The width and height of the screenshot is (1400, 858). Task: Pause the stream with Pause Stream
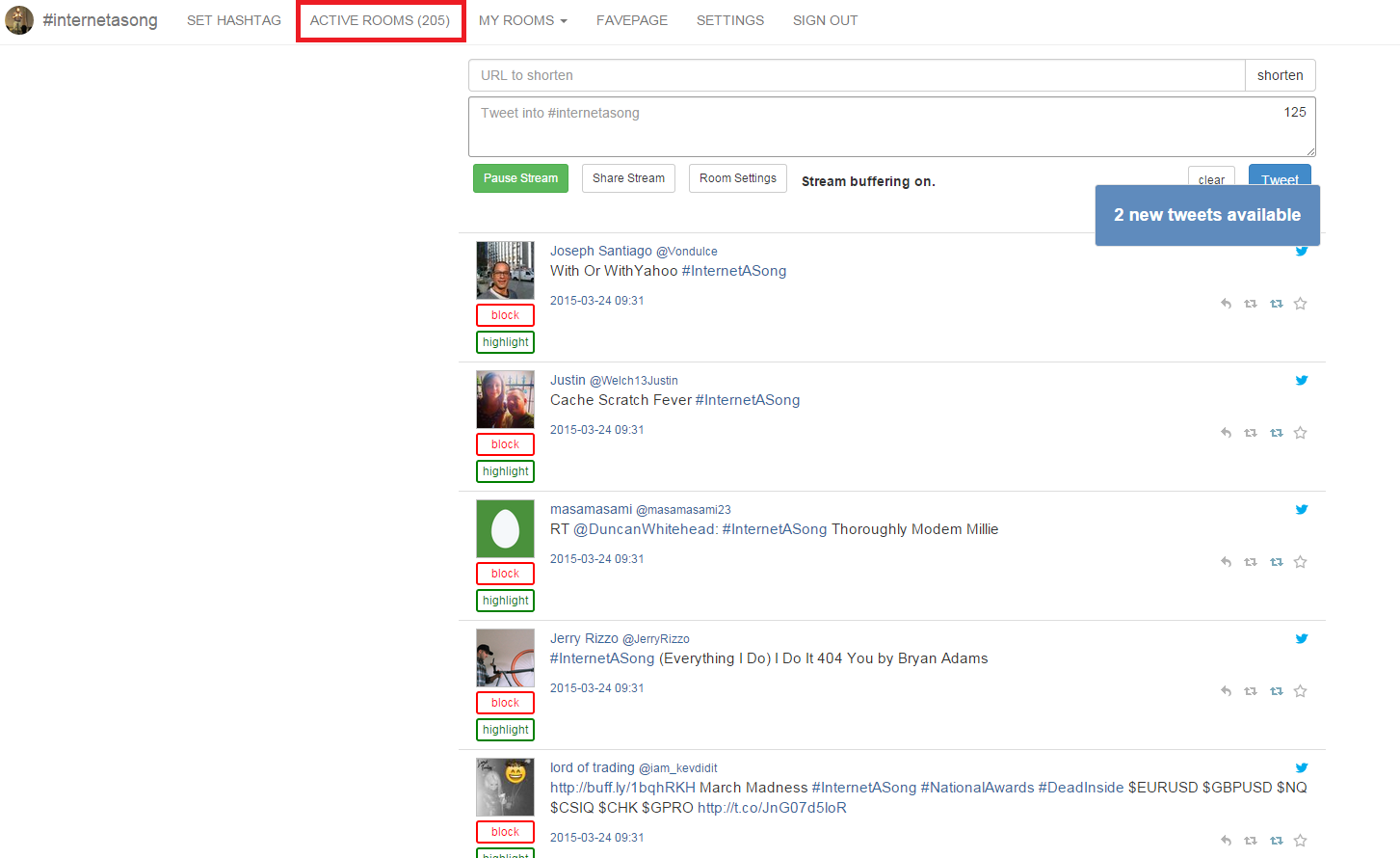coord(520,178)
